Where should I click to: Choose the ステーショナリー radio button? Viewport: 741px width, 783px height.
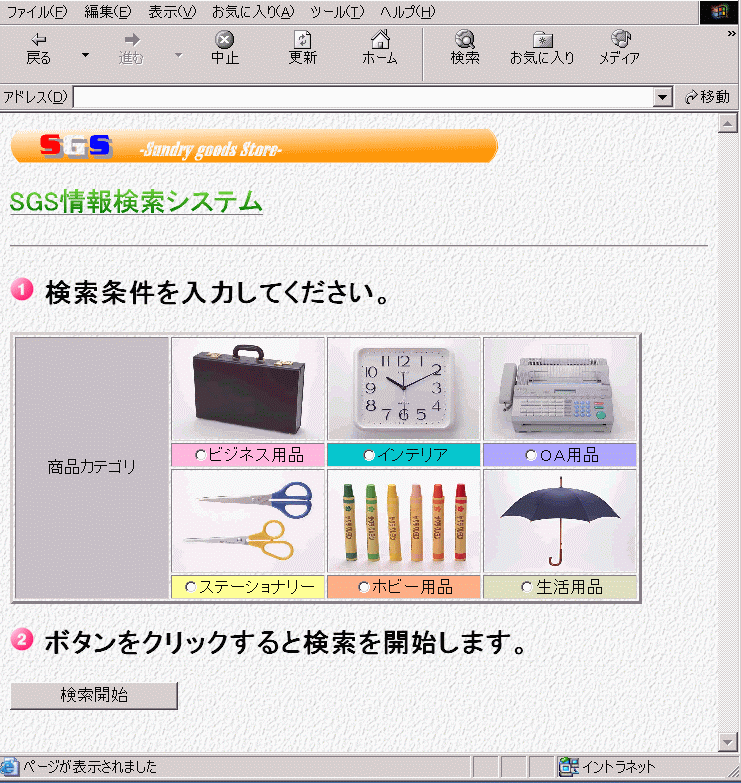tap(191, 587)
